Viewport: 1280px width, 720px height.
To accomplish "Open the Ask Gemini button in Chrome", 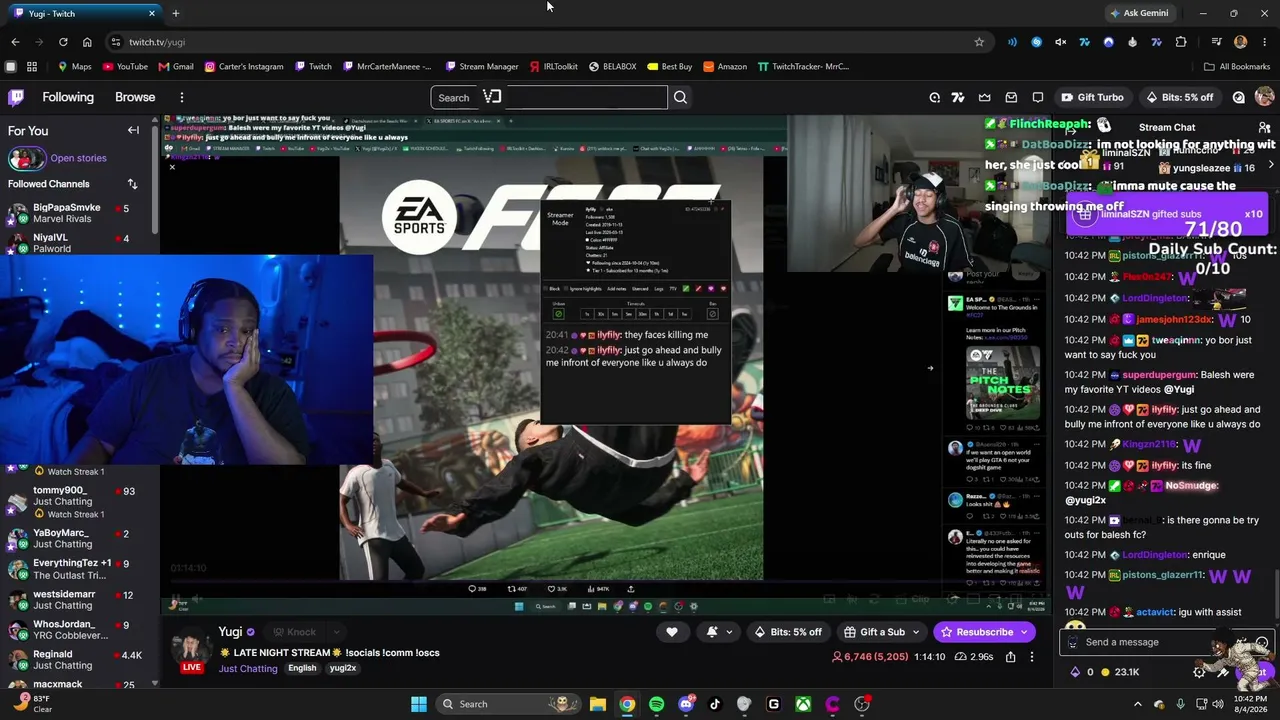I will pyautogui.click(x=1138, y=13).
